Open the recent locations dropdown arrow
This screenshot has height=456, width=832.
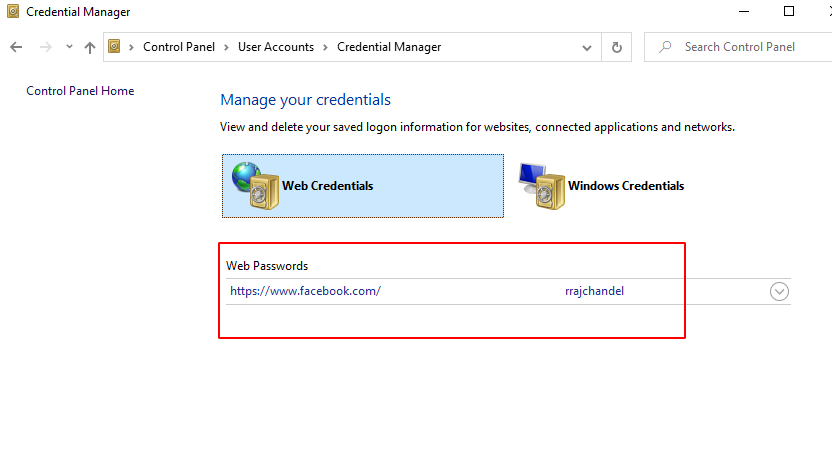pyautogui.click(x=69, y=47)
